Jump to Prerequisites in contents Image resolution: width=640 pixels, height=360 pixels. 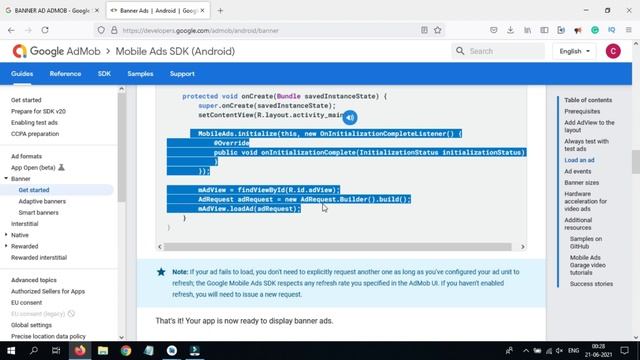click(x=582, y=111)
